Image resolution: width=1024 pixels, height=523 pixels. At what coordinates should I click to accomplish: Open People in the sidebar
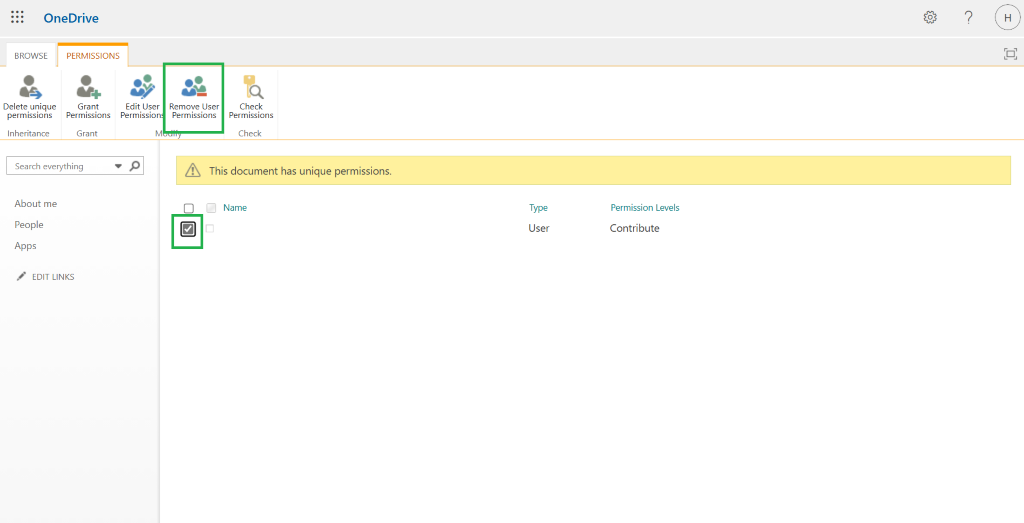pos(29,225)
